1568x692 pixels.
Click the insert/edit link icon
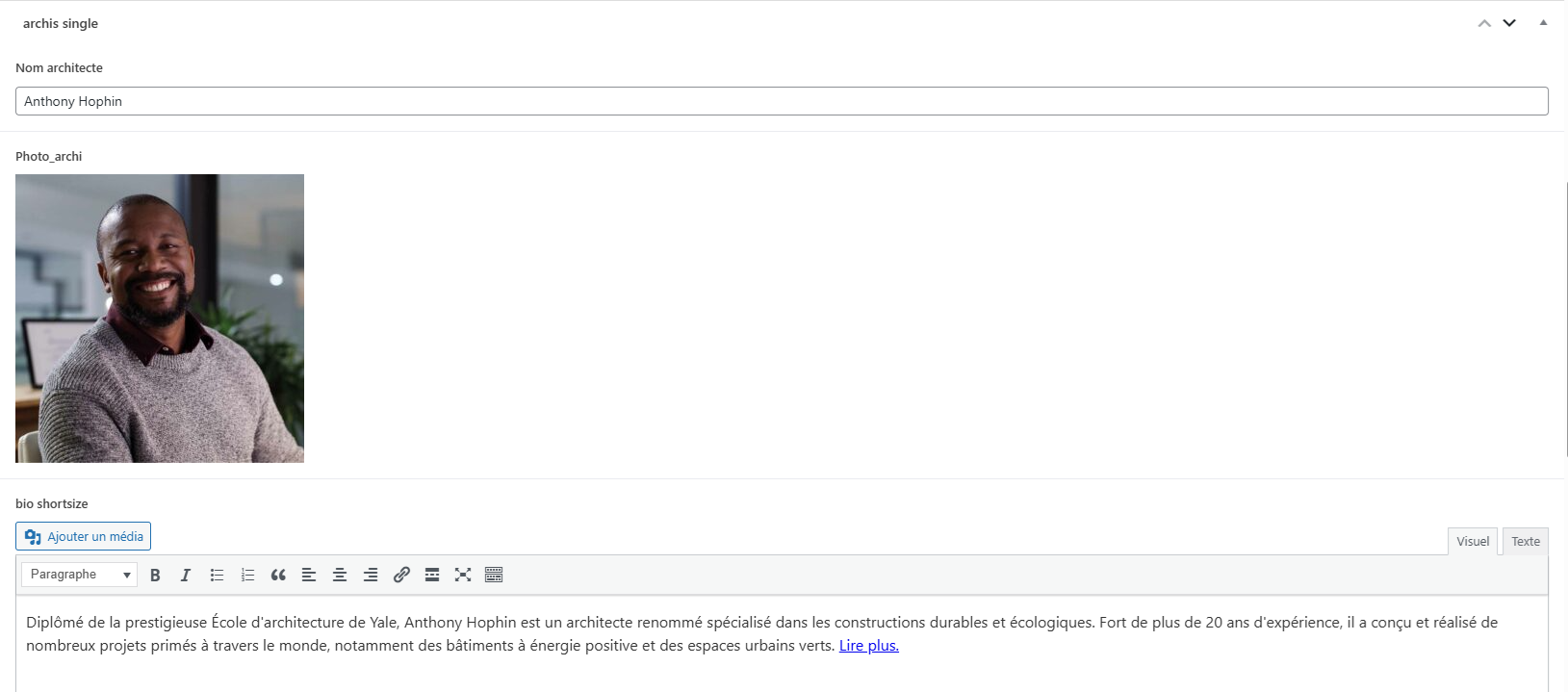[401, 575]
